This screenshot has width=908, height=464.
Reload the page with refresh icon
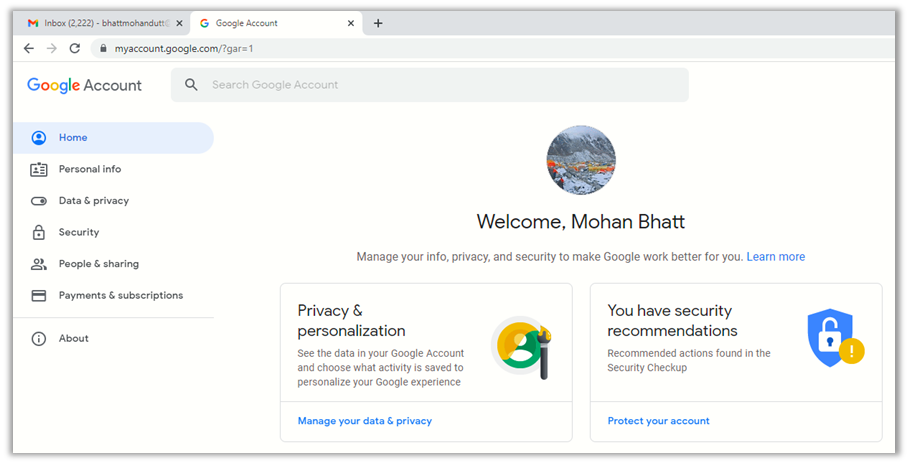coord(75,49)
